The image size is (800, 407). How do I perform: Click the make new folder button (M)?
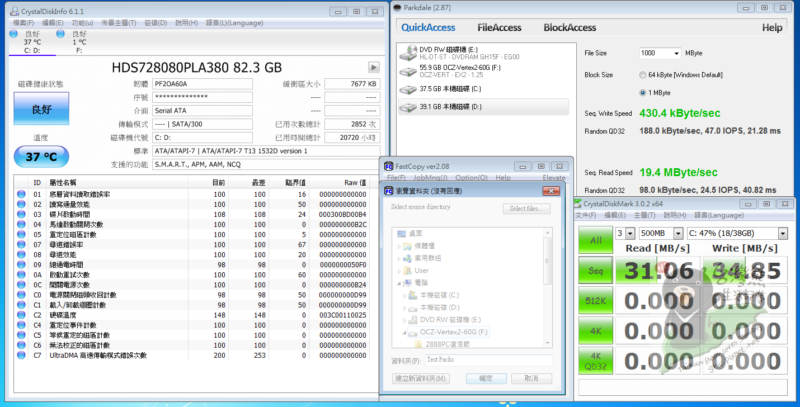coord(421,378)
